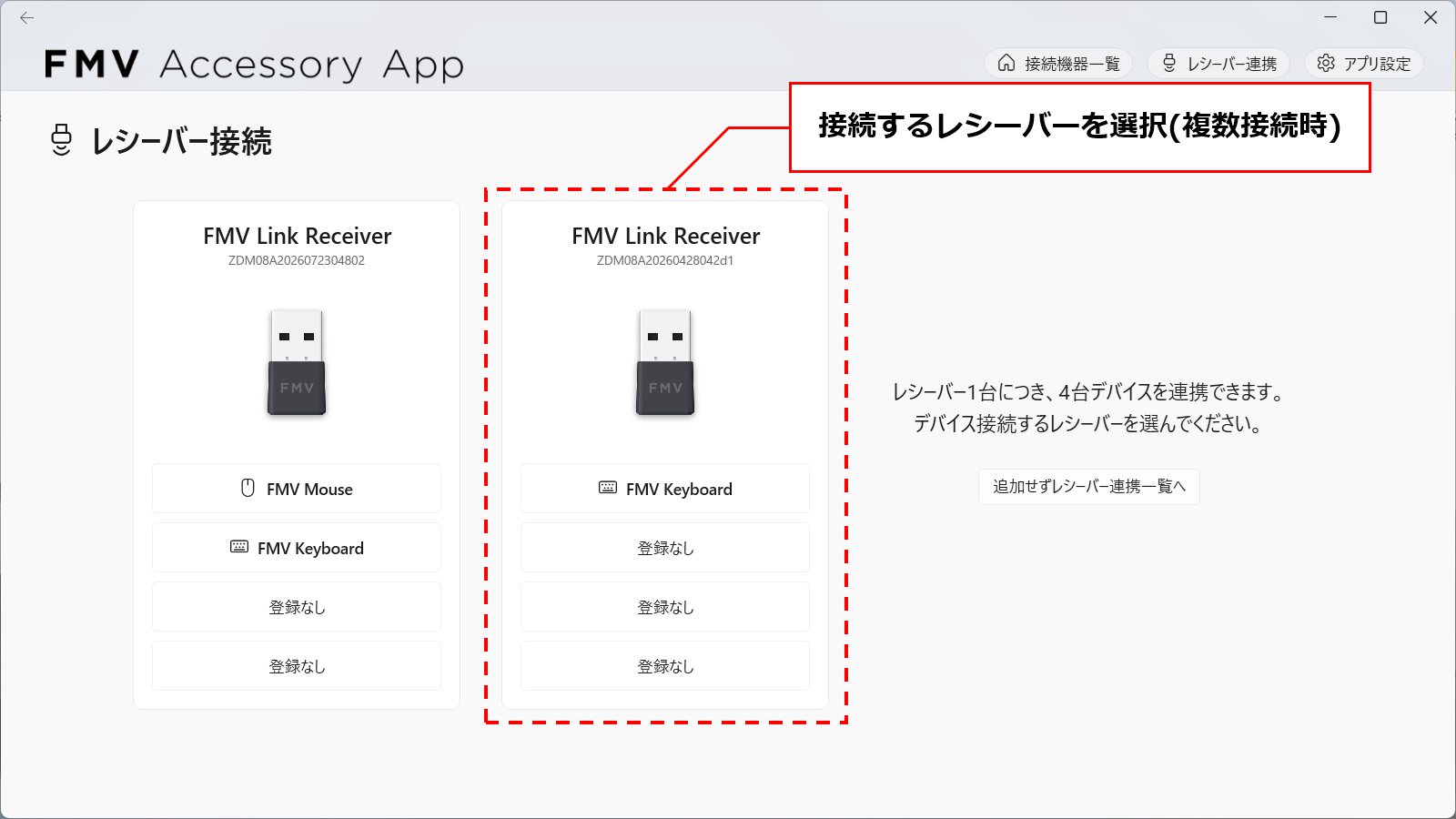Screen dimensions: 1456x819
Task: Close the FMV Accessory App window
Action: click(1431, 17)
